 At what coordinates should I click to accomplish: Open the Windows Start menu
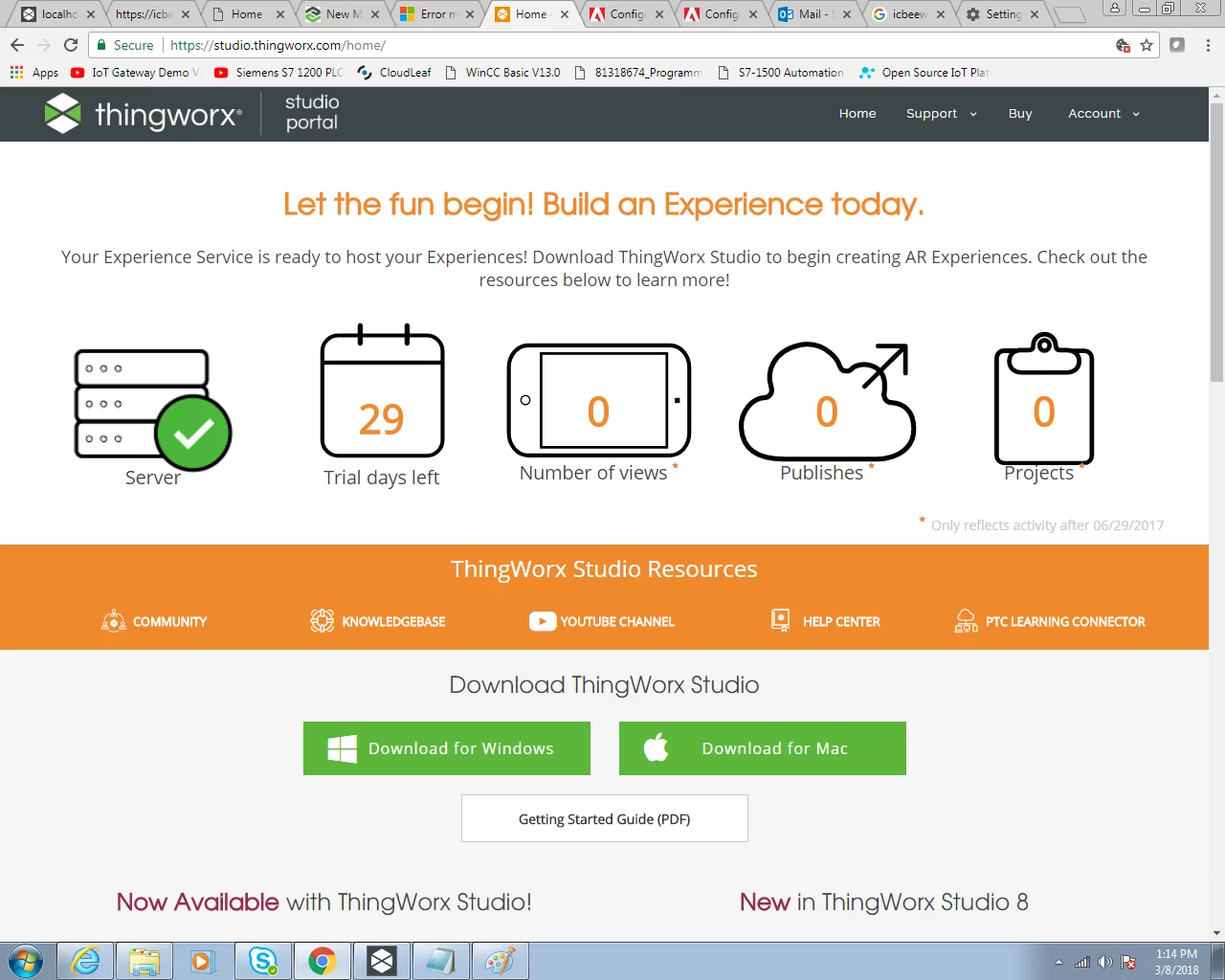[x=26, y=961]
